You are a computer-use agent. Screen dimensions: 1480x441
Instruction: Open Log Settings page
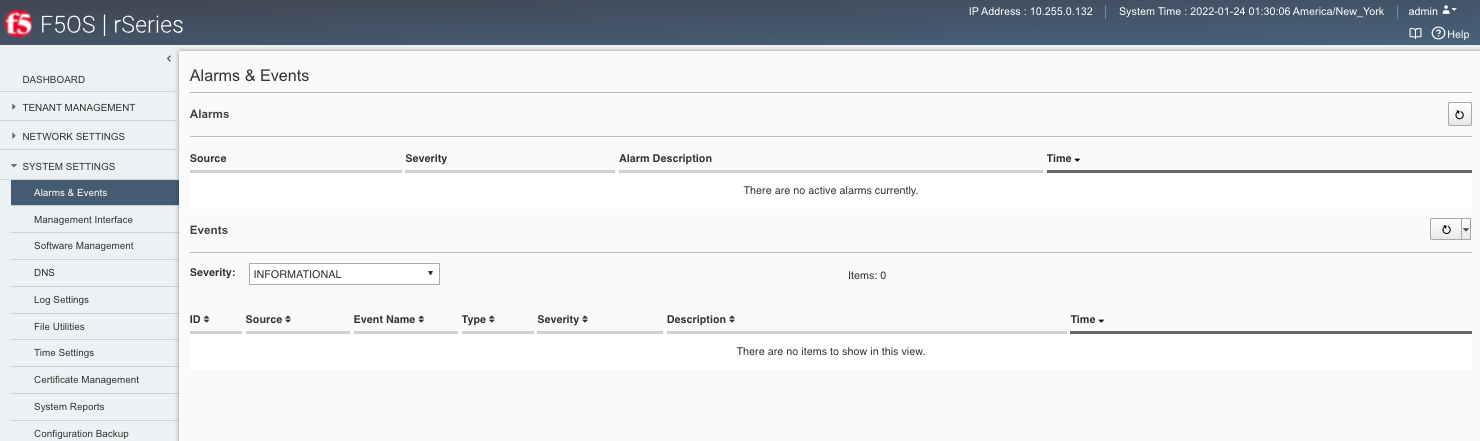tap(61, 299)
